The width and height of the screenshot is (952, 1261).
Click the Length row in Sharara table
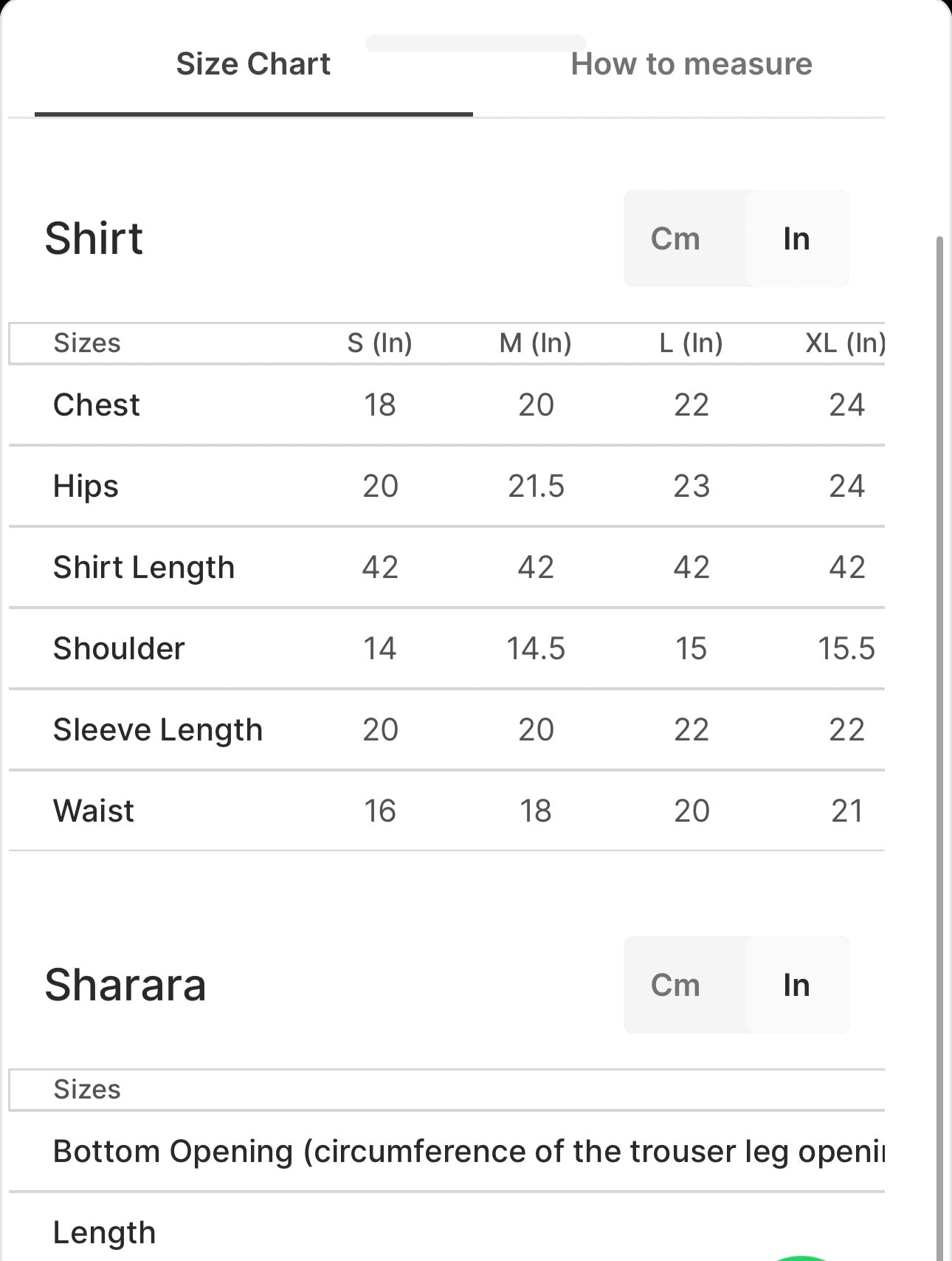105,1233
